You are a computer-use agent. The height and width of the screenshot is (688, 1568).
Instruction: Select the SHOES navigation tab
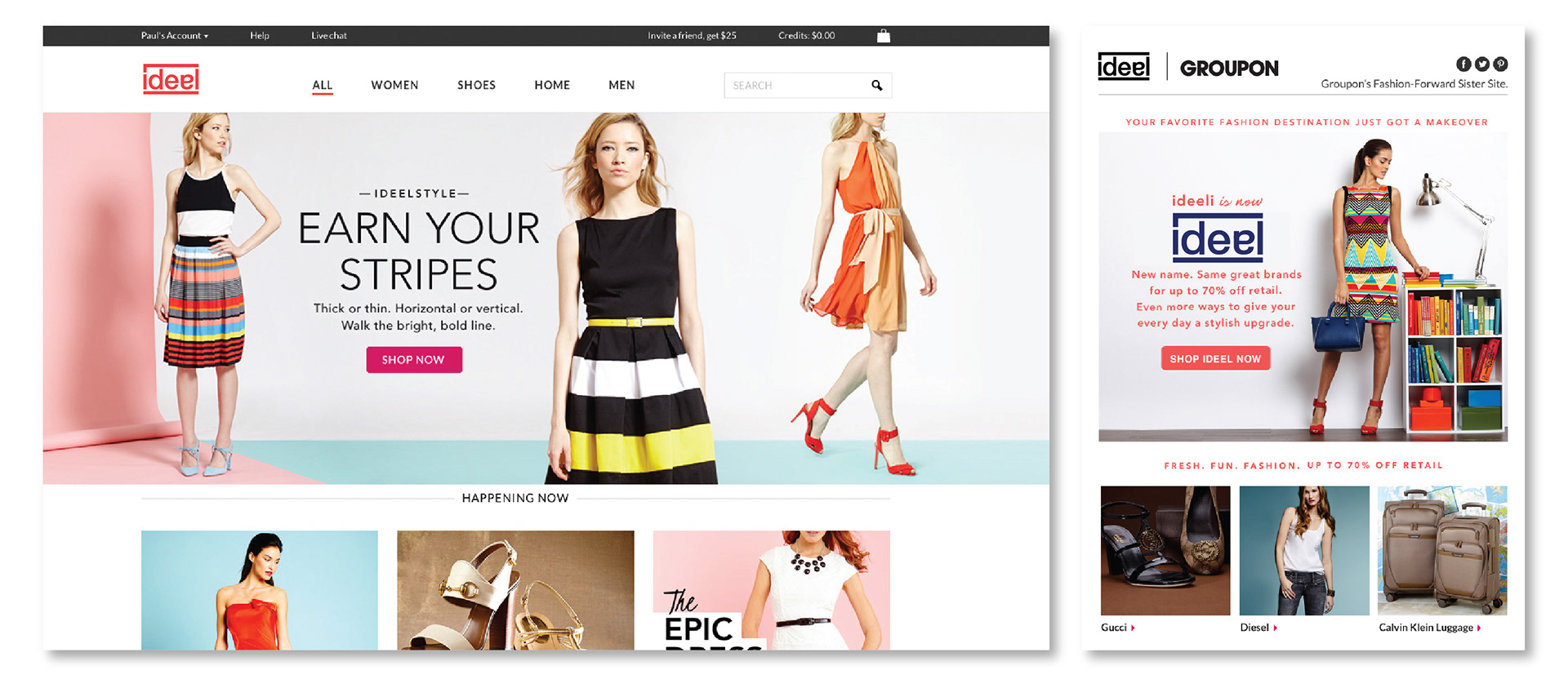coord(476,85)
